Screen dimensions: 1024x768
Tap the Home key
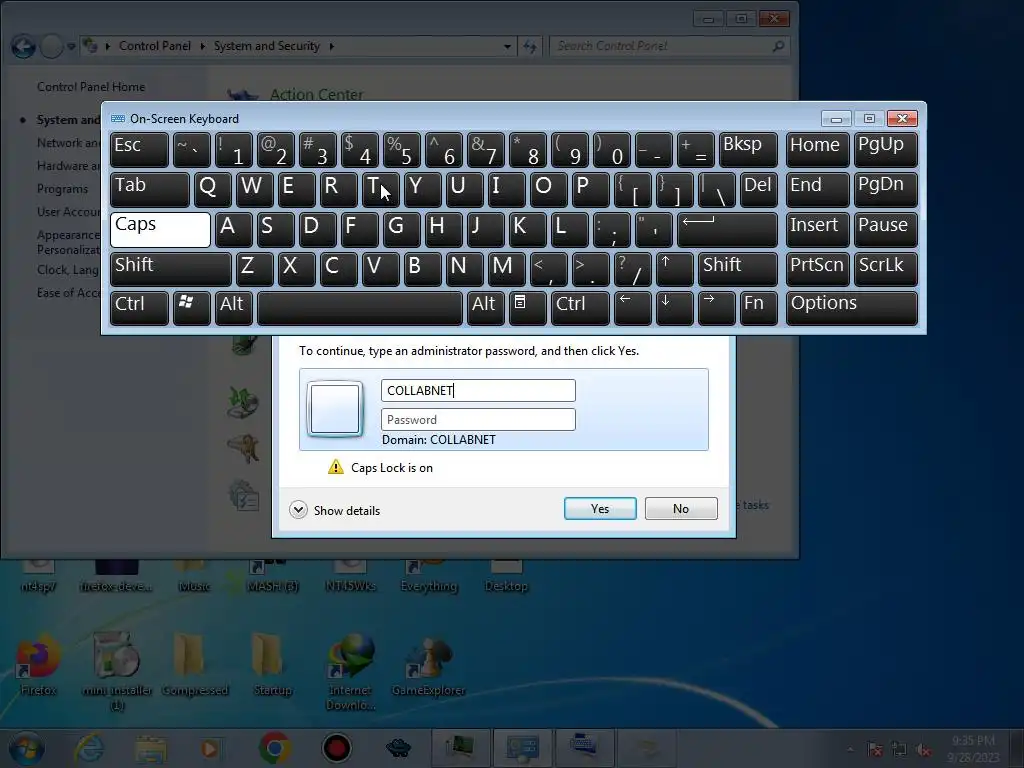tap(818, 150)
